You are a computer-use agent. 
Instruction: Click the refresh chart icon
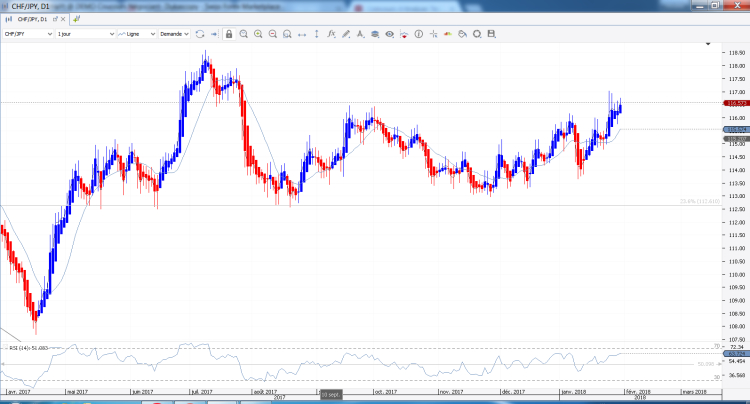pyautogui.click(x=200, y=34)
